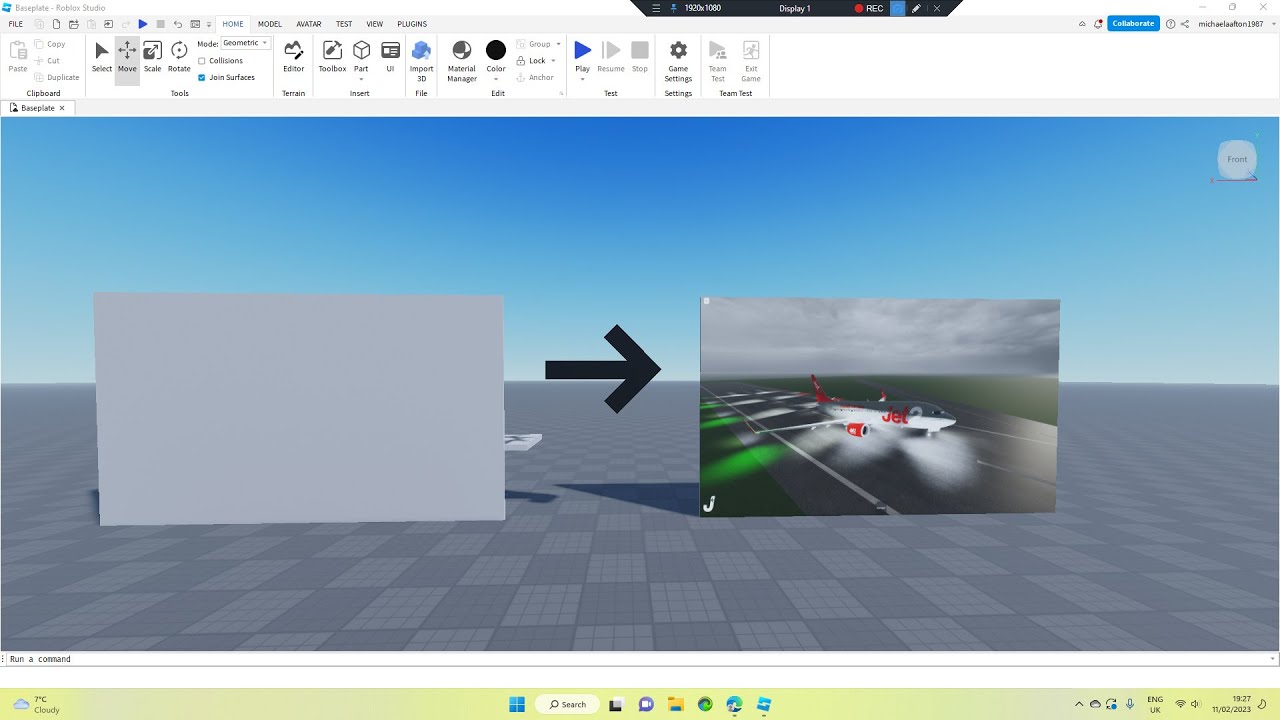
Task: Click the quick-access blue play icon
Action: click(x=143, y=24)
